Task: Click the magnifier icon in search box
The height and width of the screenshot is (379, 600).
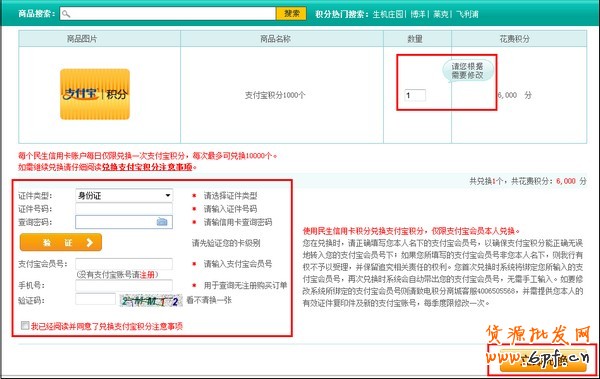Action: (x=66, y=14)
